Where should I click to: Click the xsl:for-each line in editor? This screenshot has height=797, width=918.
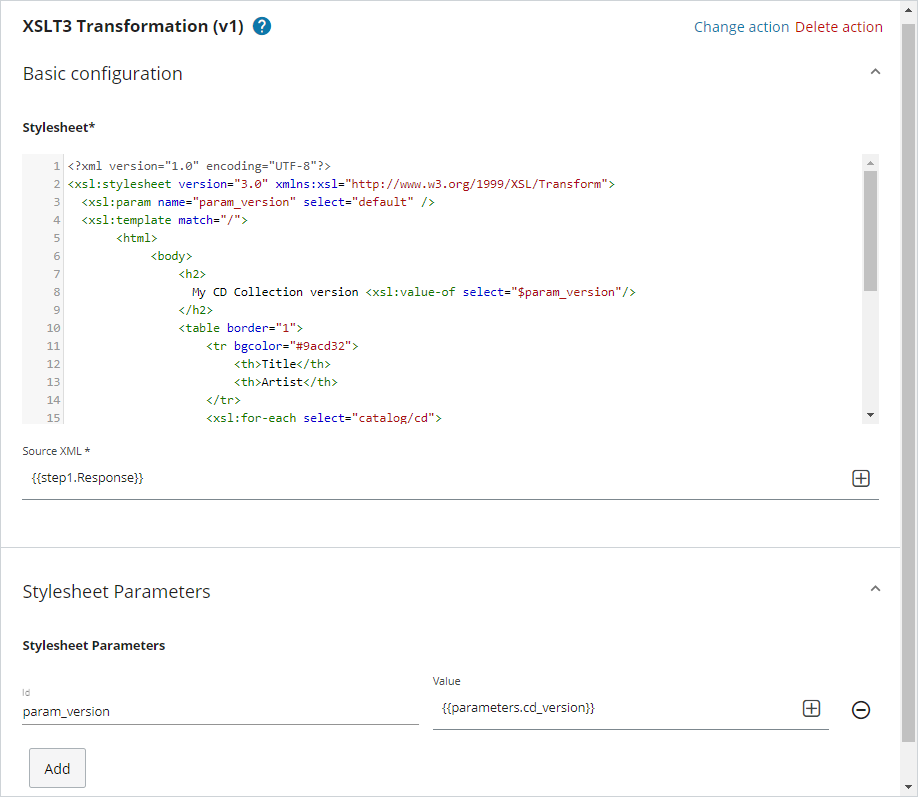point(324,418)
